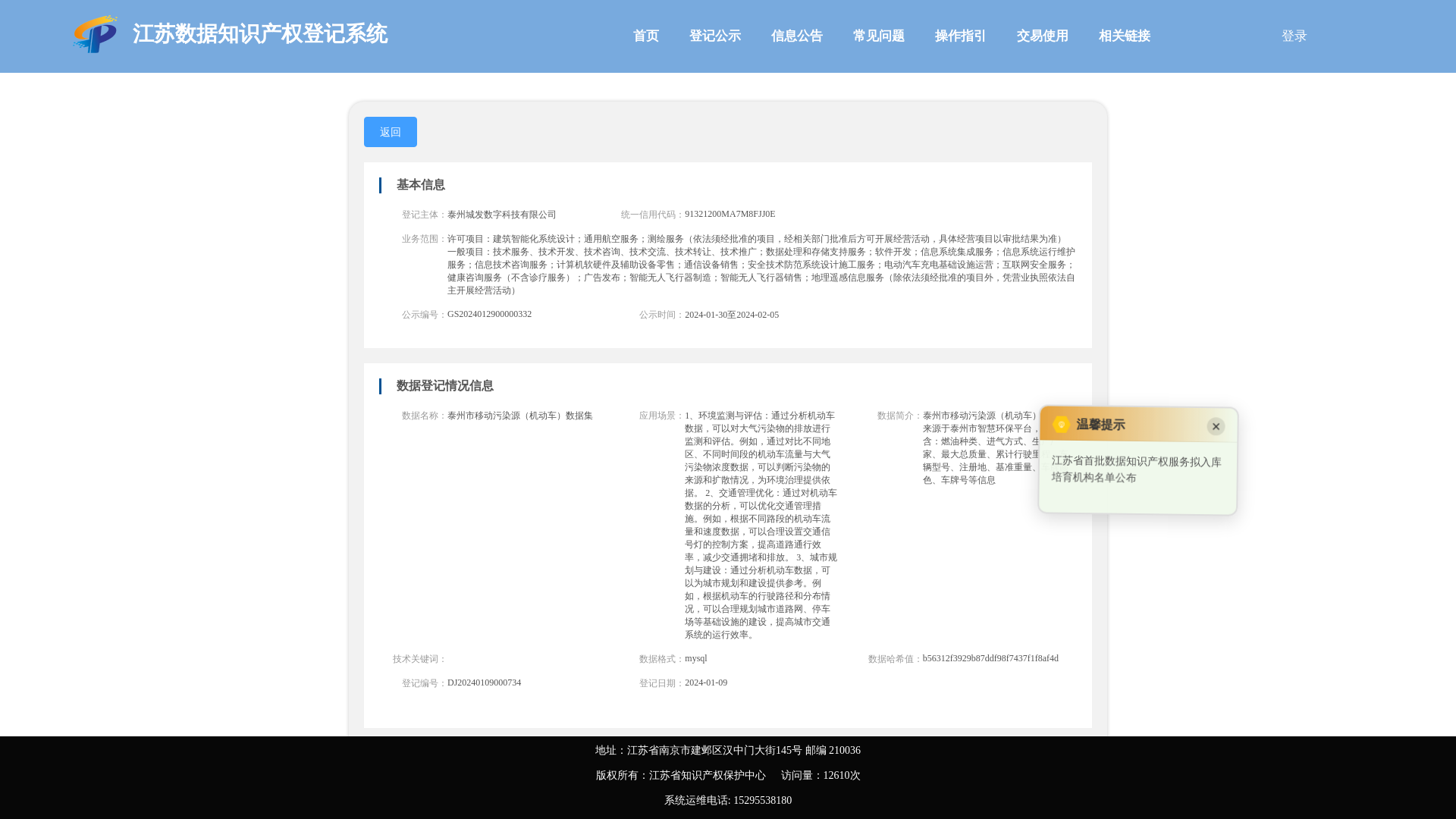The width and height of the screenshot is (1456, 819).
Task: Click the 数据简介 description text
Action: coord(981,448)
